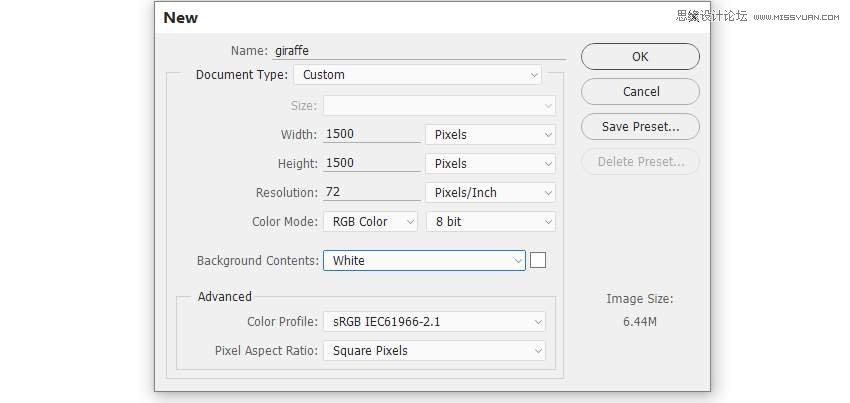Open the Width units dropdown
850x403 pixels.
point(490,134)
